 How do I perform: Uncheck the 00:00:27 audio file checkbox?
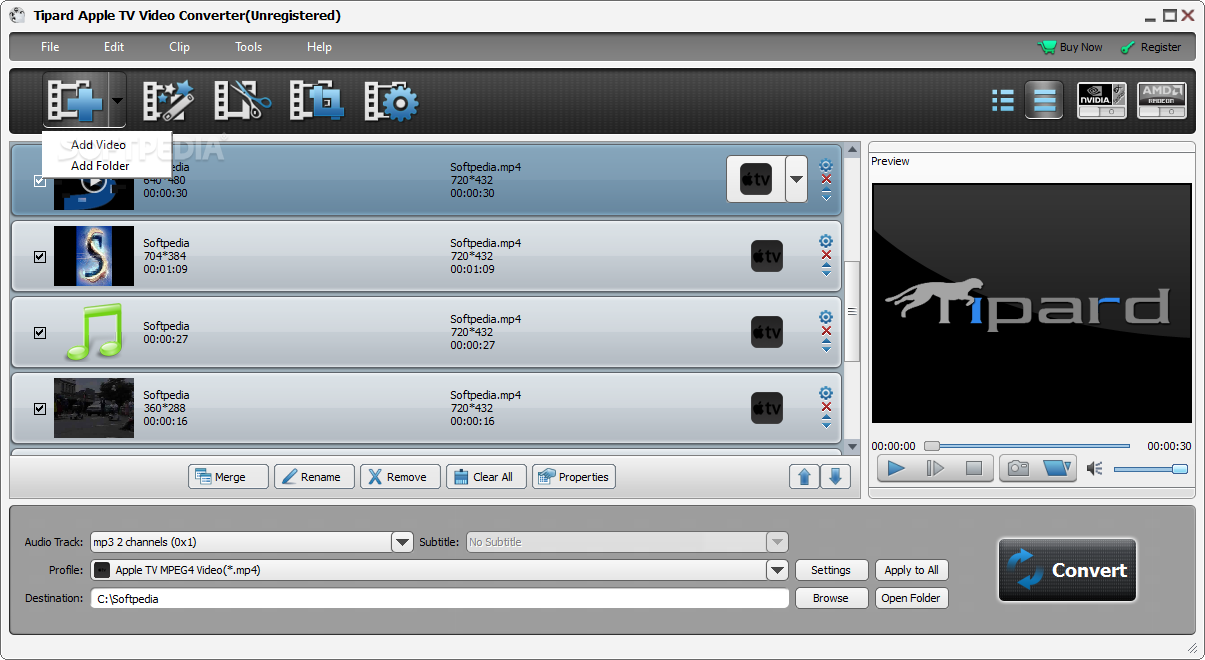point(40,333)
